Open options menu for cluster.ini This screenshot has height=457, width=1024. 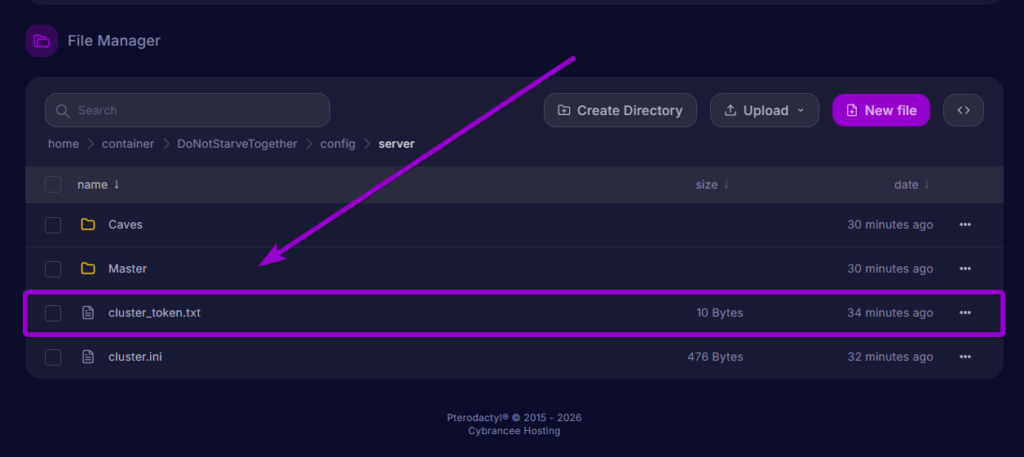pos(965,357)
